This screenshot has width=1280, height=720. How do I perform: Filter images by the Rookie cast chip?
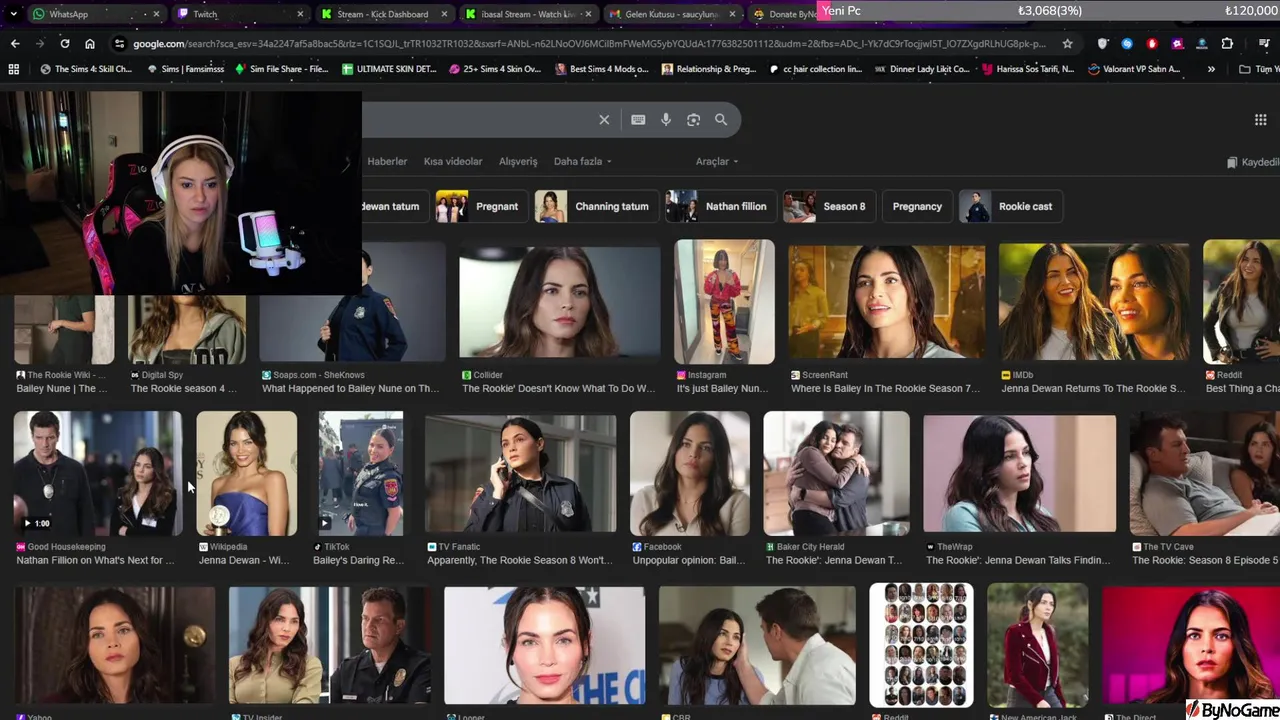coord(1010,206)
